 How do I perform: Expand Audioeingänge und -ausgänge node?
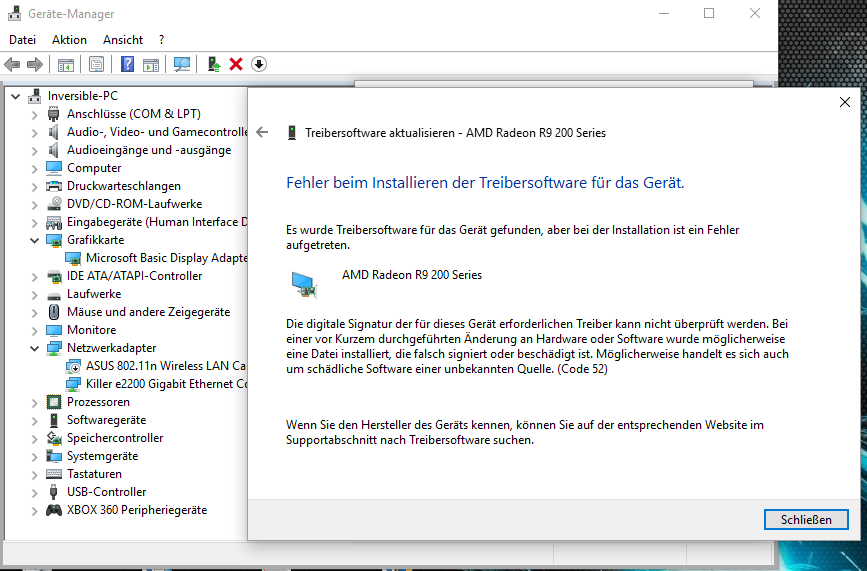34,150
